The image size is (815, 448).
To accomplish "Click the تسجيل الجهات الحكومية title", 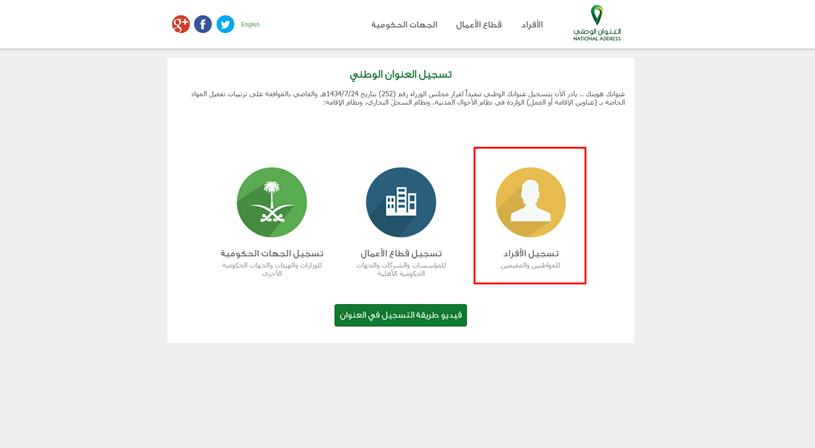I will point(272,253).
